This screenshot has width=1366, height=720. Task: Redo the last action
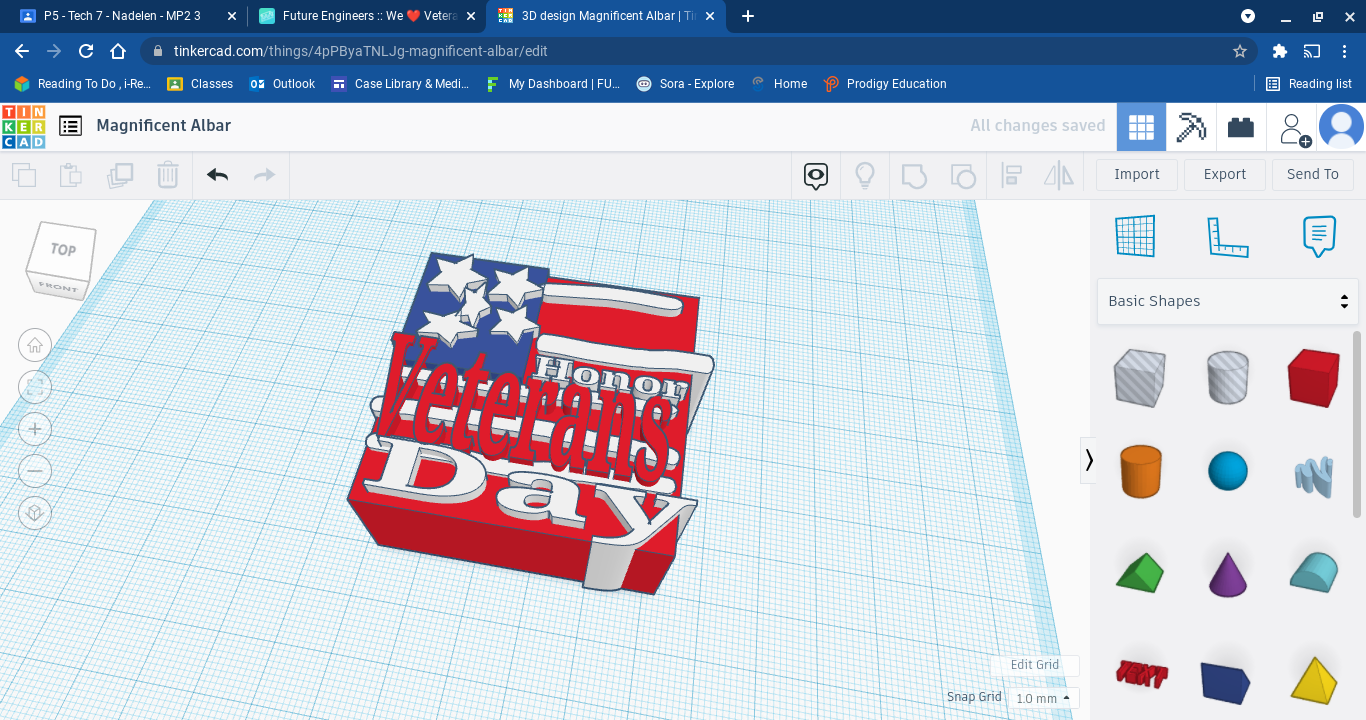coord(264,175)
